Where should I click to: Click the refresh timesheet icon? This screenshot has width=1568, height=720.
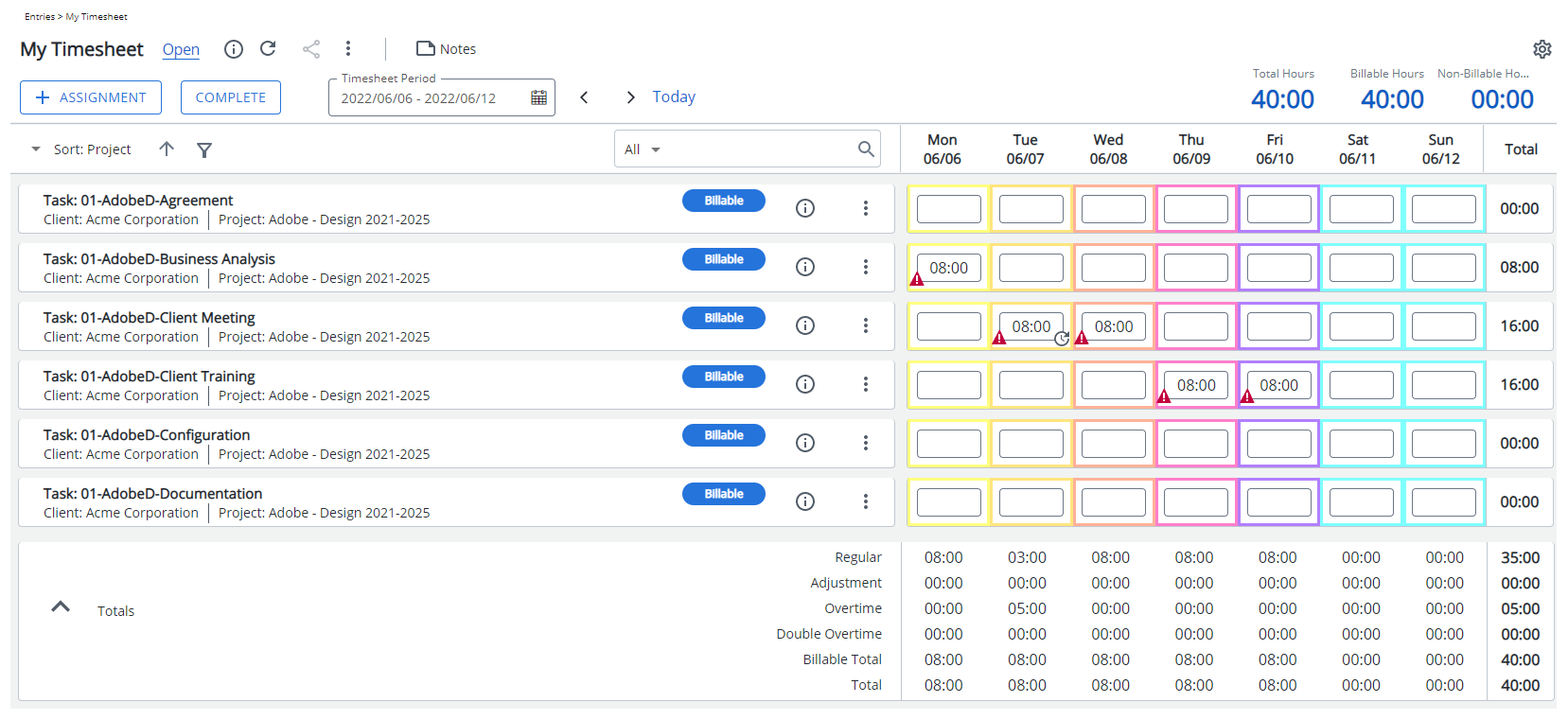[268, 49]
